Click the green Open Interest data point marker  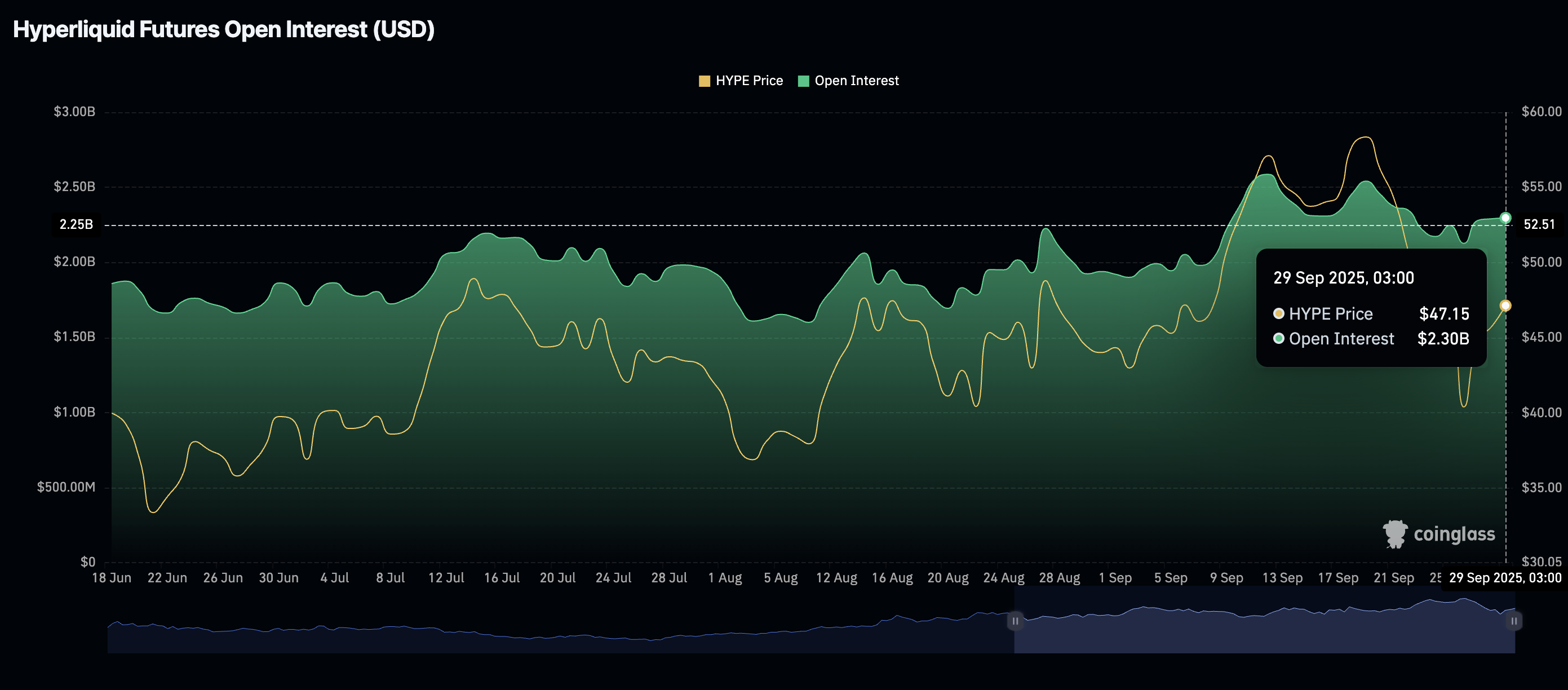click(x=1505, y=218)
